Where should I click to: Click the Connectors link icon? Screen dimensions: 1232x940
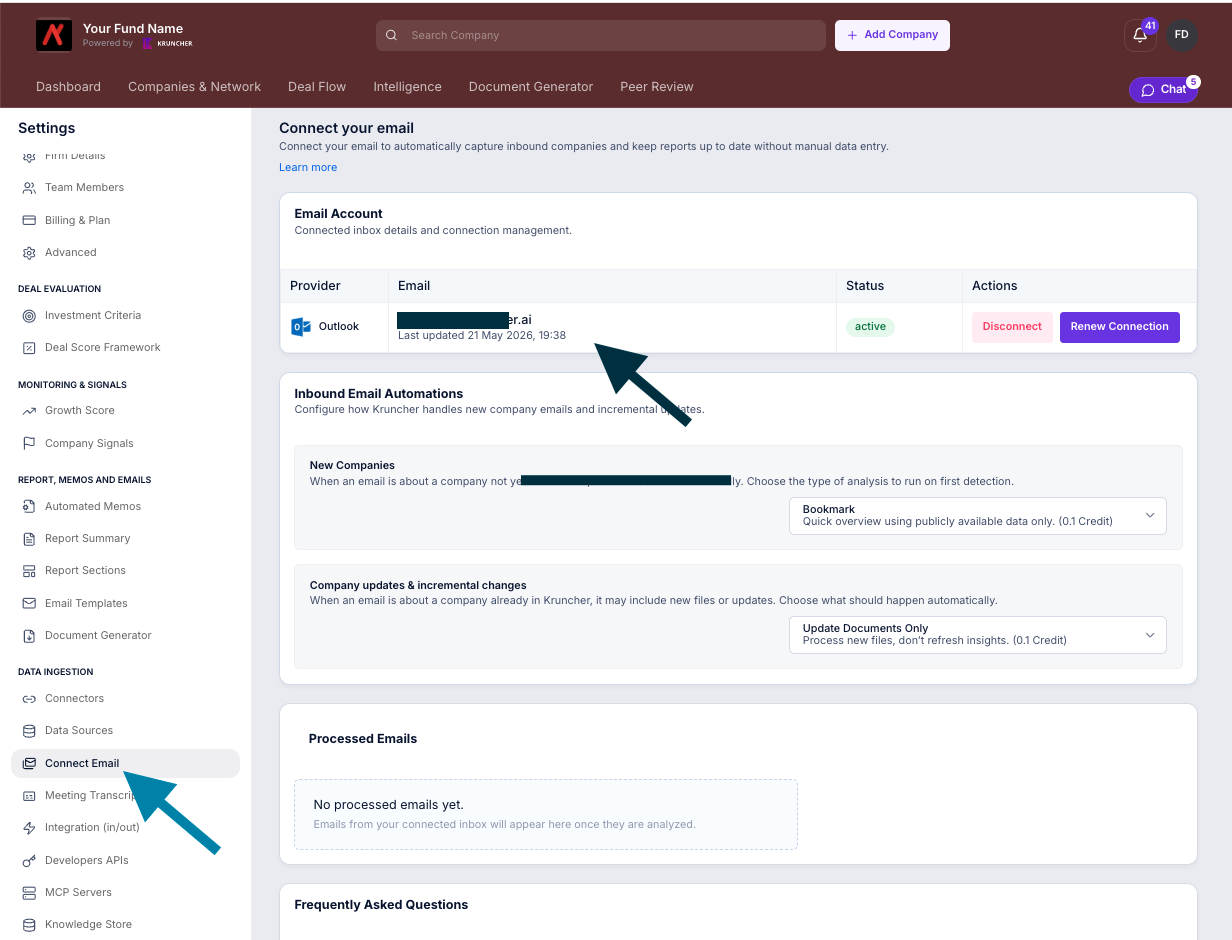(x=29, y=699)
